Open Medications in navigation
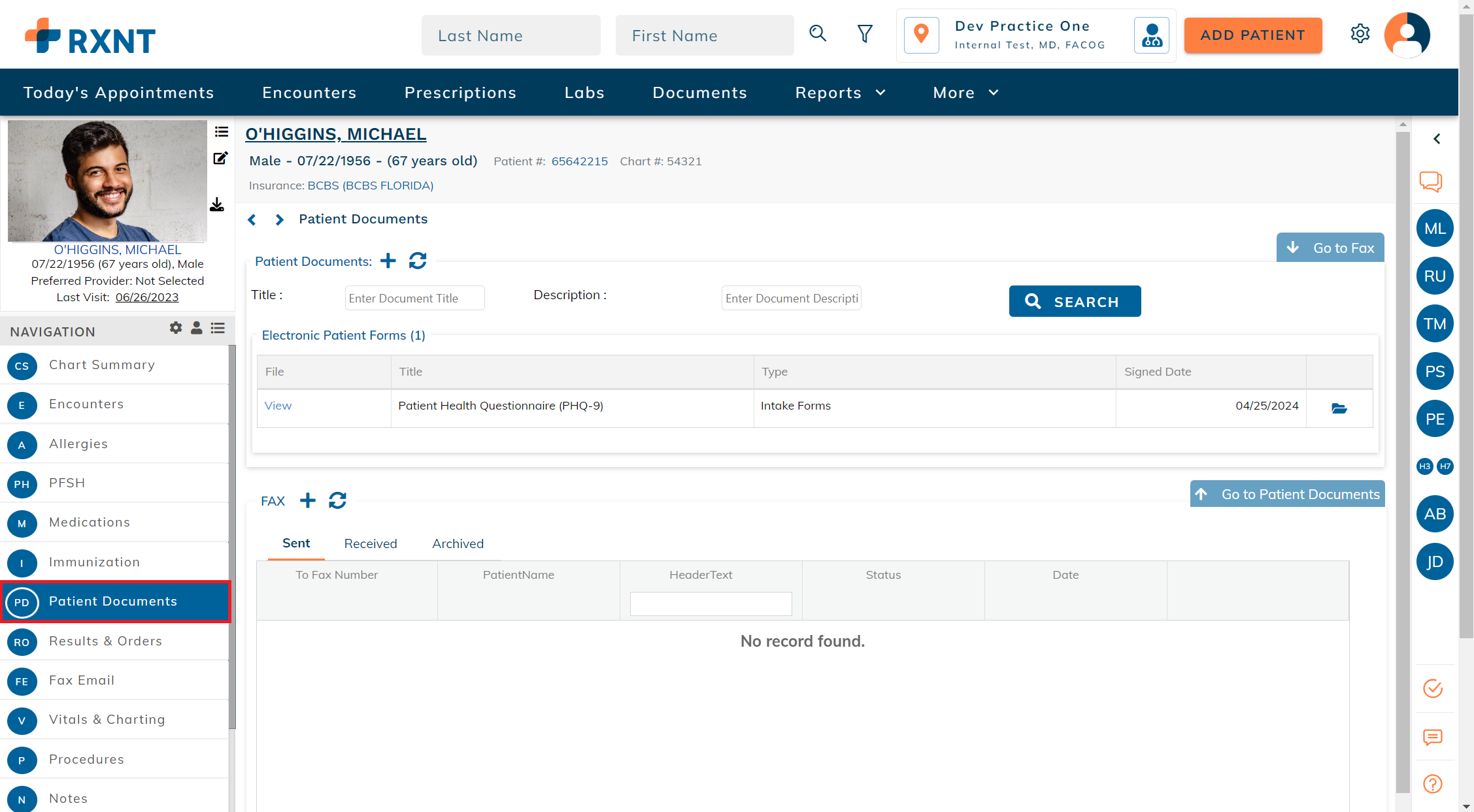The image size is (1474, 812). click(114, 523)
